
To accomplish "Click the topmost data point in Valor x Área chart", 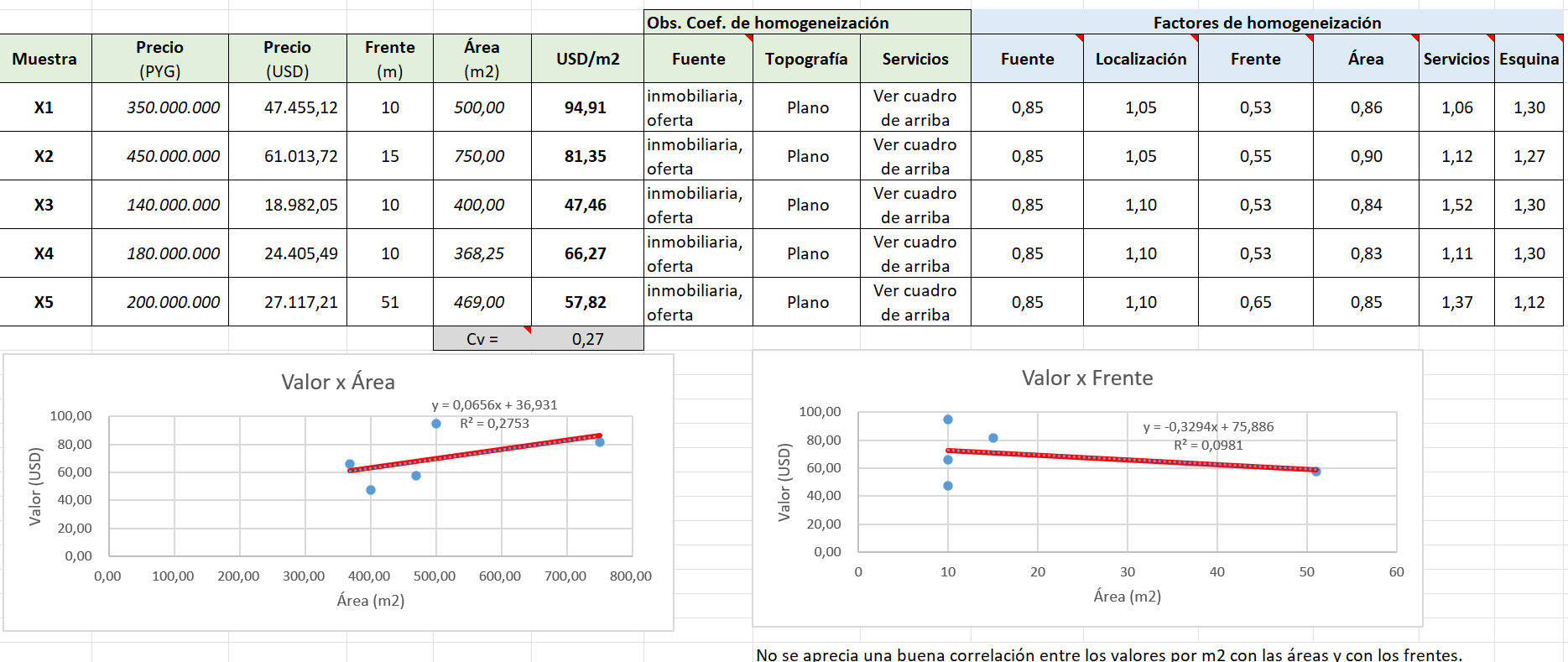I will pos(436,424).
